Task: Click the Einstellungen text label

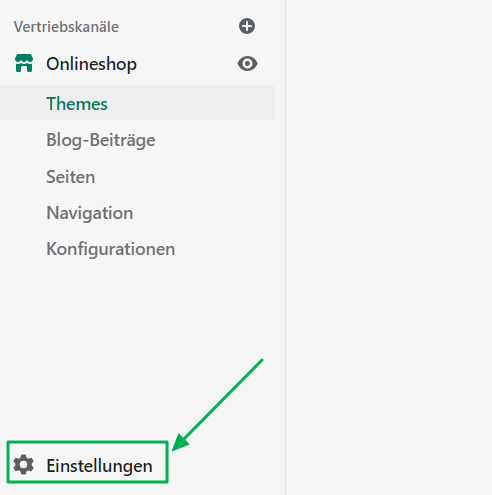Action: point(99,465)
